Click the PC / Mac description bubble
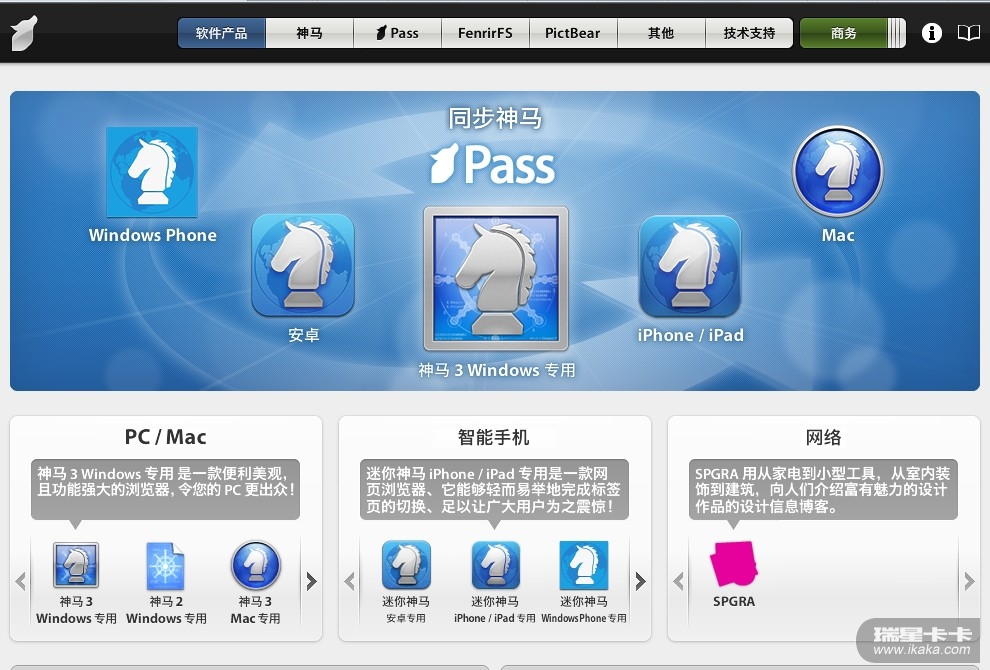The height and width of the screenshot is (670, 990). 165,489
